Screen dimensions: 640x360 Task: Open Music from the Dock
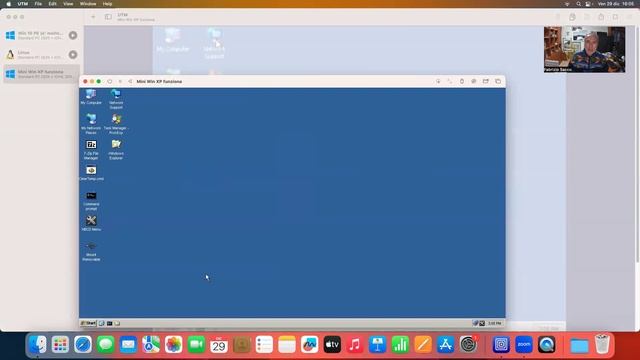pos(355,344)
